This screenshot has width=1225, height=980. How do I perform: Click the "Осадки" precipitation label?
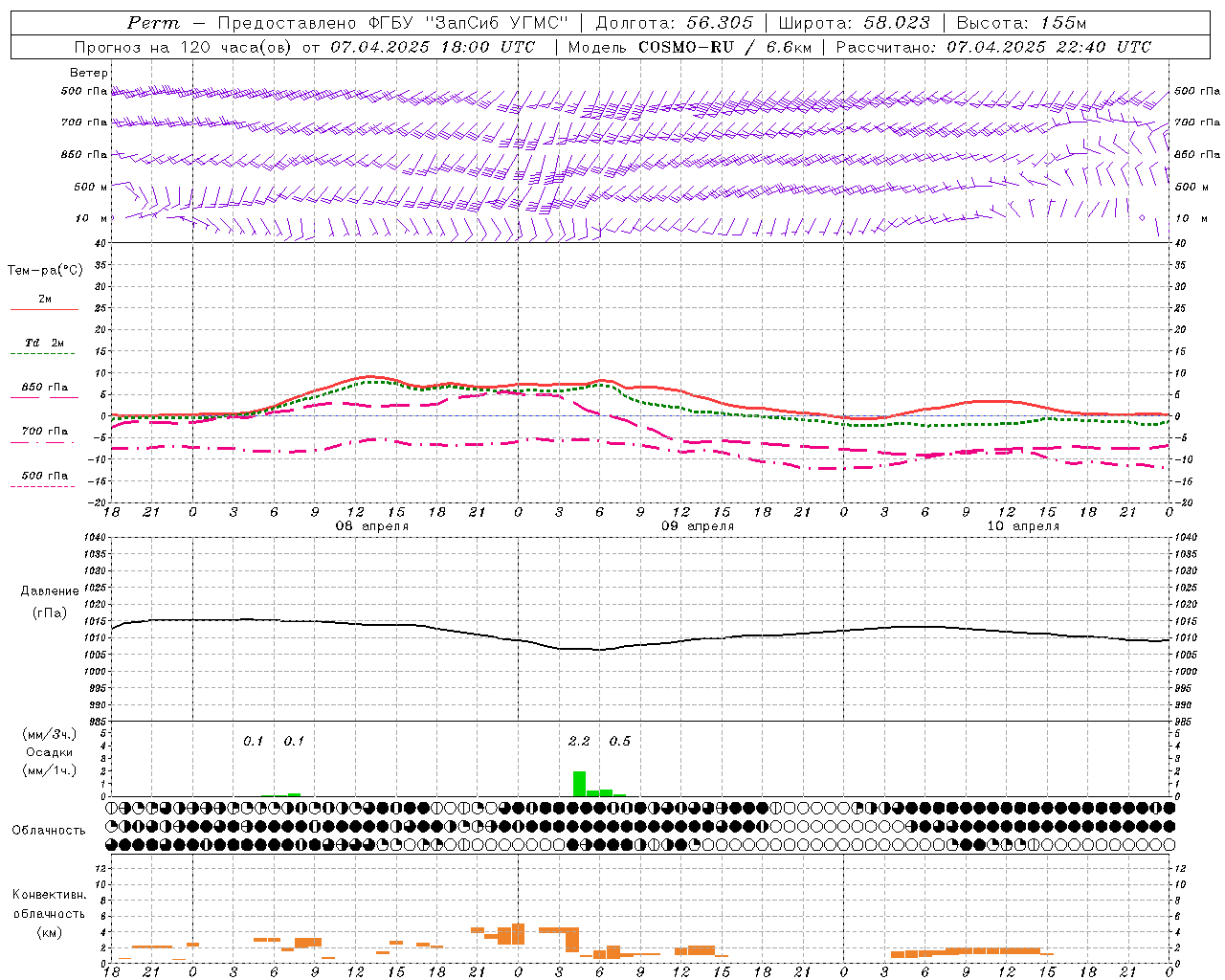50,752
